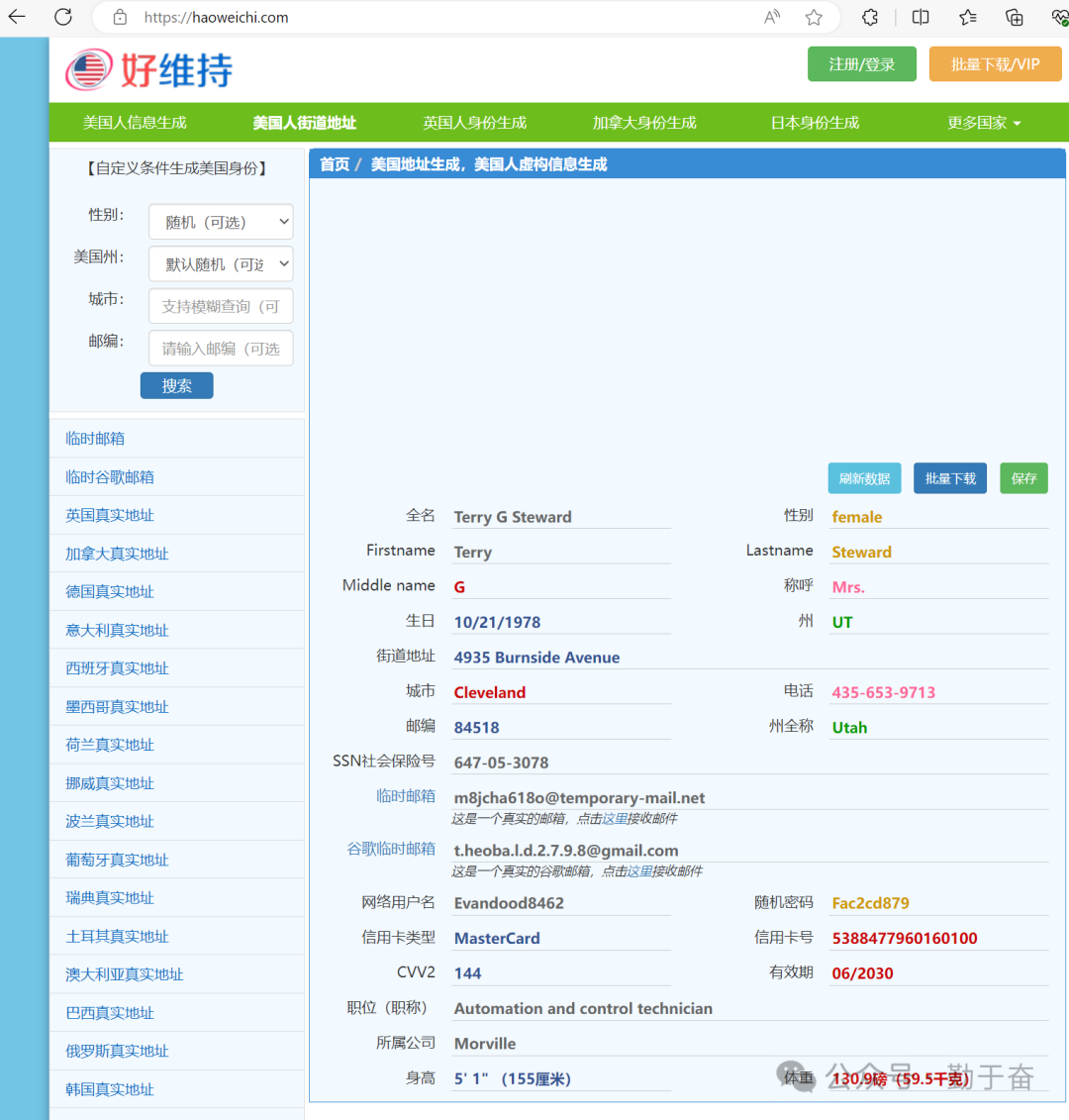Screen dimensions: 1069x1120
Task: Open the 性别 gender dropdown
Action: (221, 222)
